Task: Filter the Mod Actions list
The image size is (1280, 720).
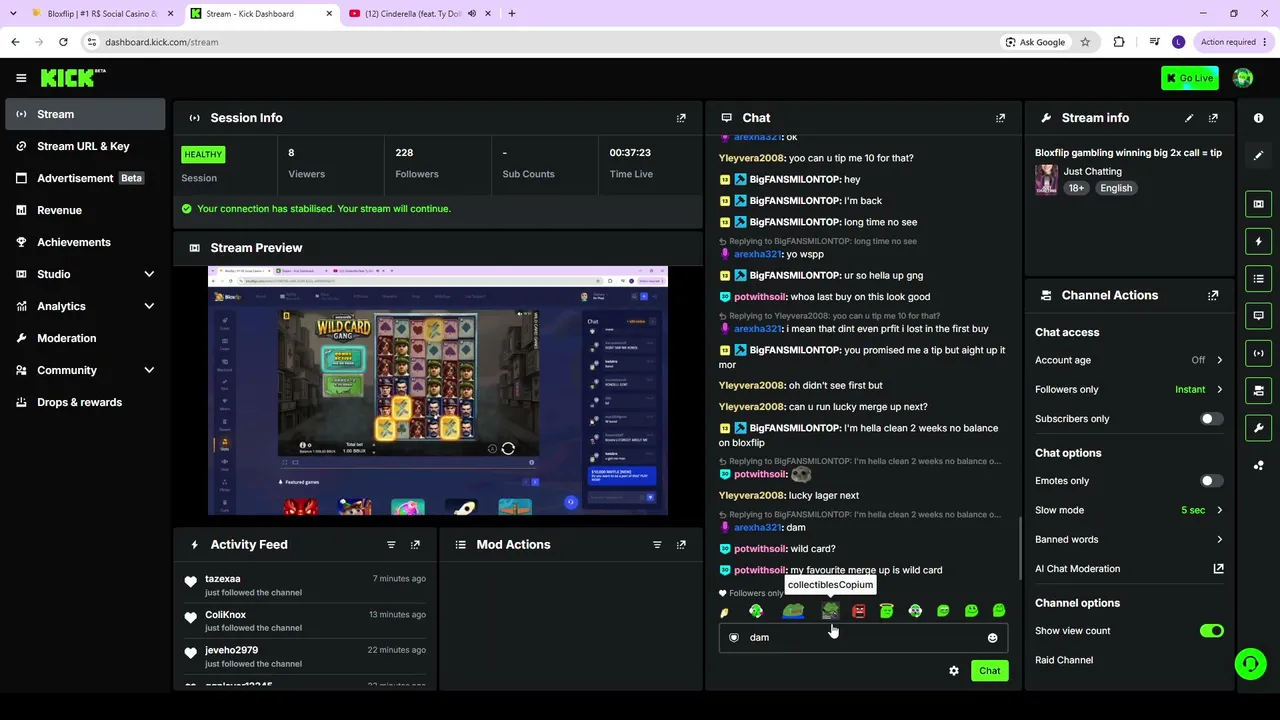Action: 657,545
